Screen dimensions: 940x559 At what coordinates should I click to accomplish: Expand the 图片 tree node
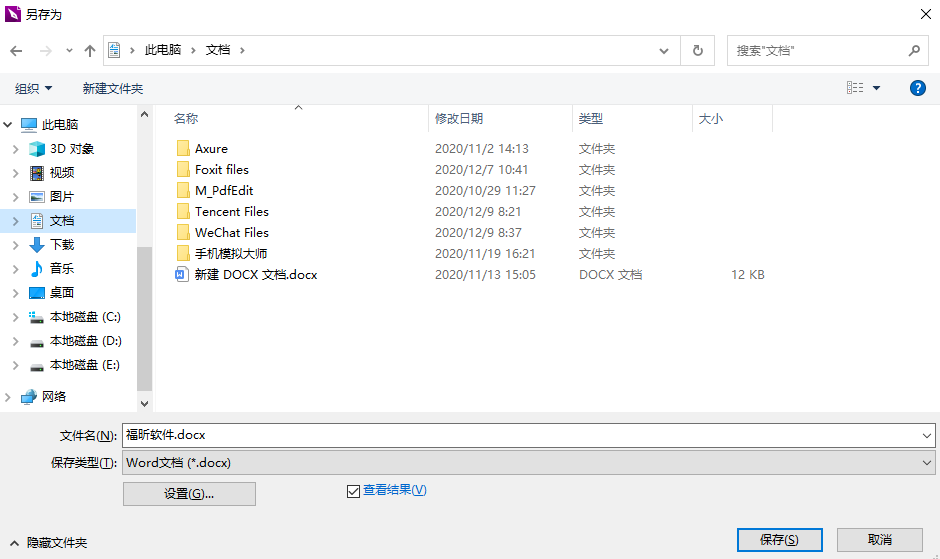pos(16,197)
